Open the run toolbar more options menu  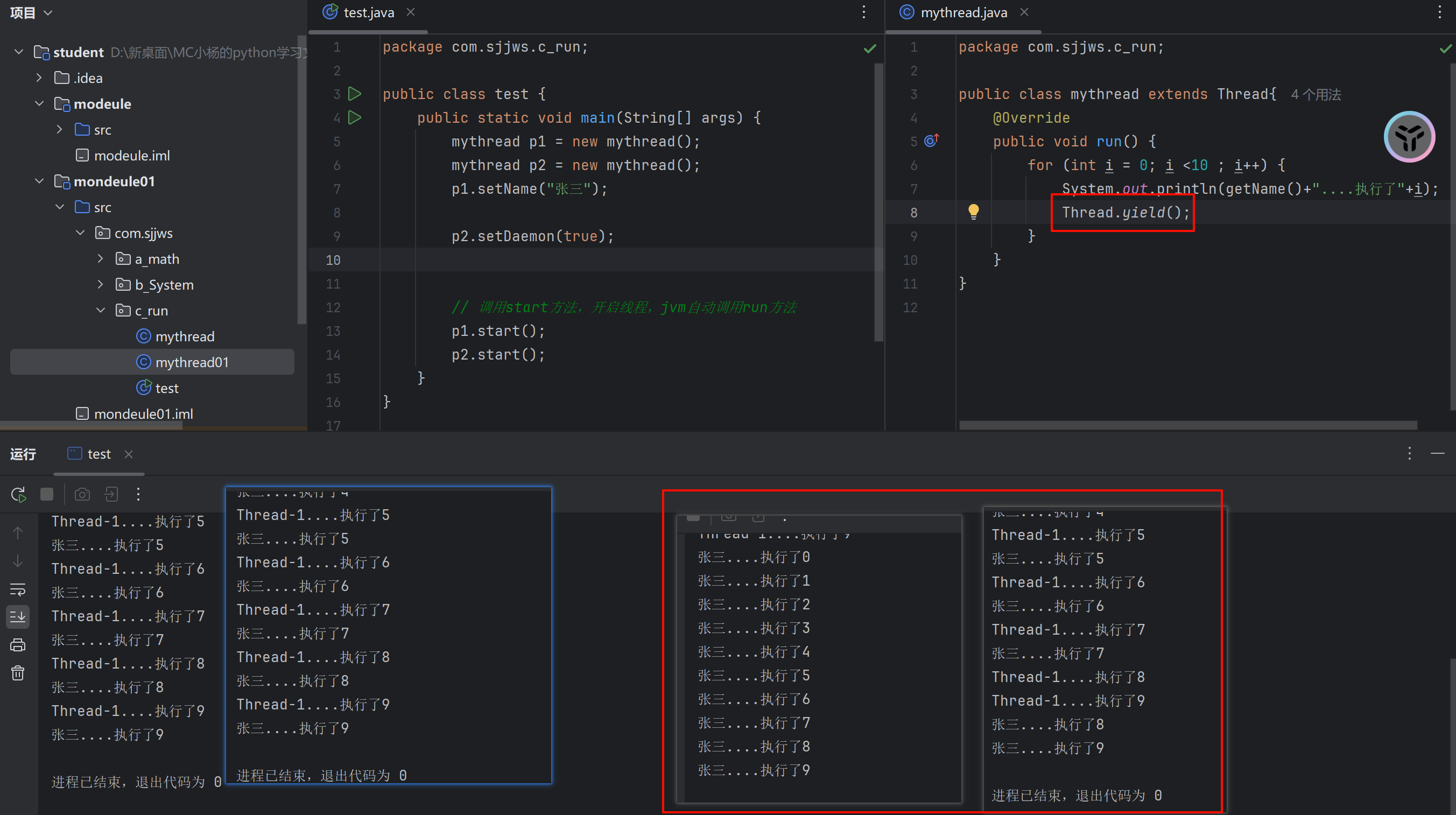pyautogui.click(x=138, y=495)
